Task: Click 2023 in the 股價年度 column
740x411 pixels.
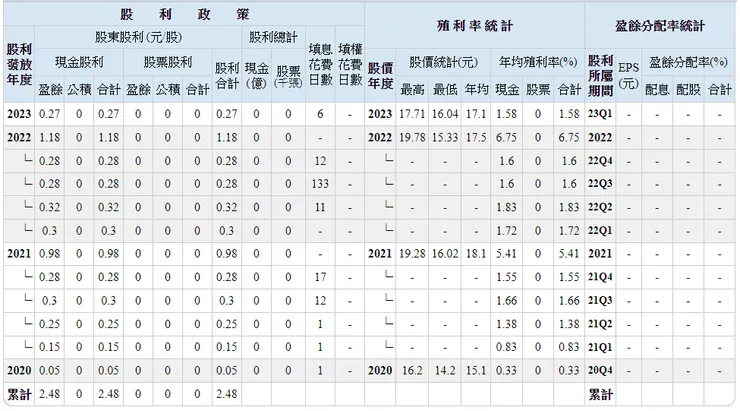Action: 380,114
